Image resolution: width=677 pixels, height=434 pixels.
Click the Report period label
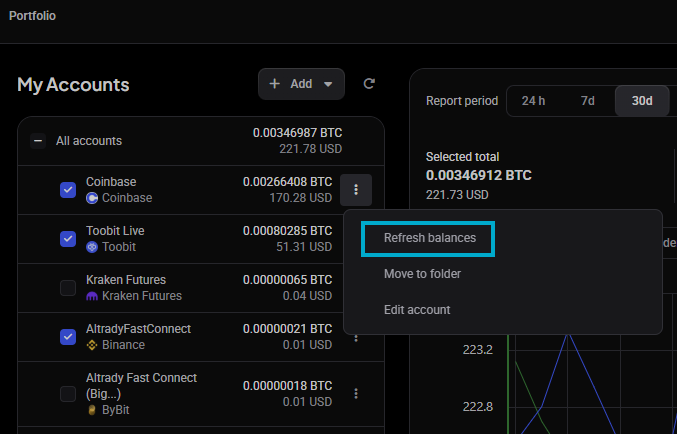pyautogui.click(x=462, y=101)
